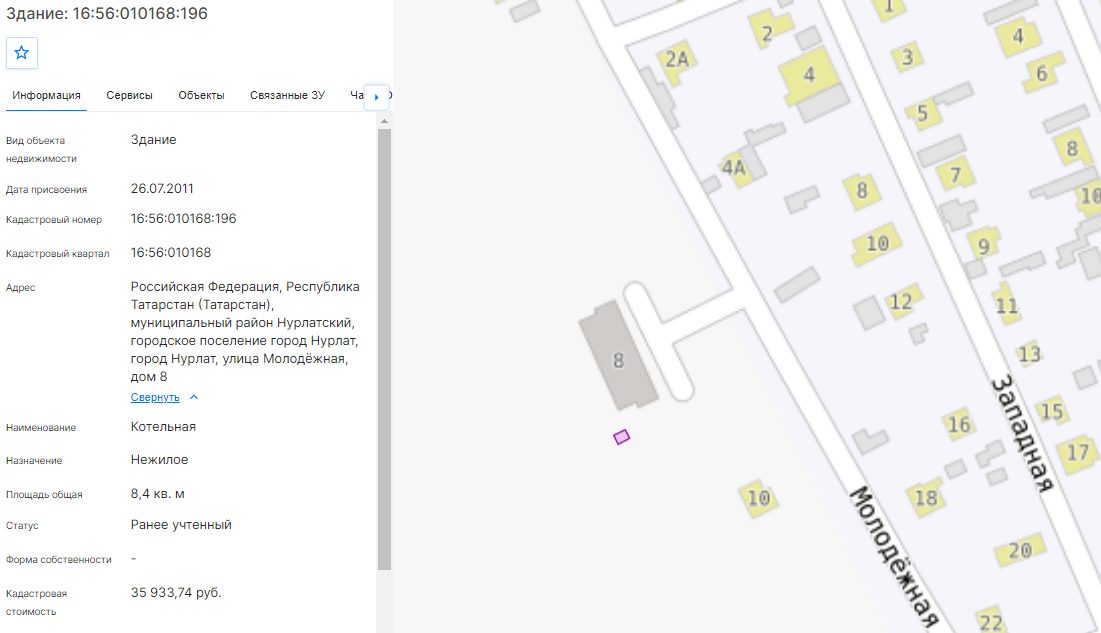The width and height of the screenshot is (1101, 633).
Task: Click the Западная street label on the map
Action: pos(1022,433)
